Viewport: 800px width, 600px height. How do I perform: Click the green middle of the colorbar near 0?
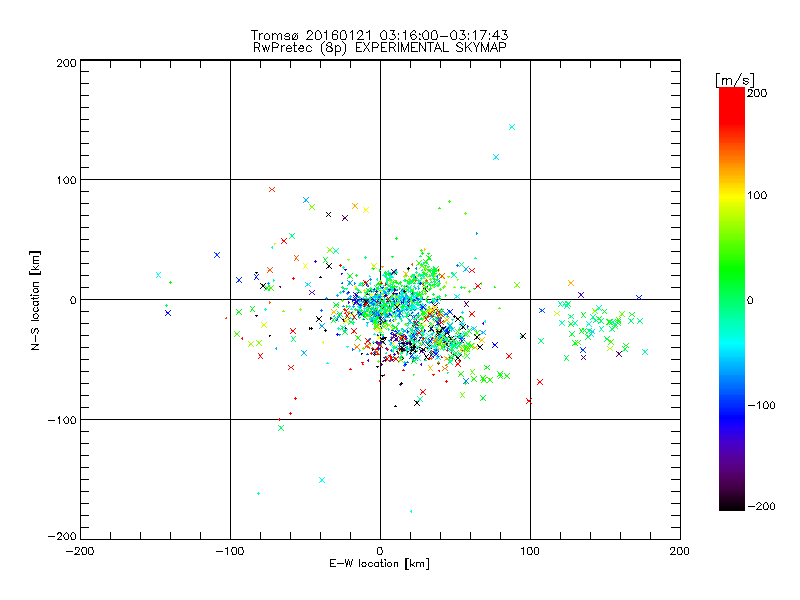tap(732, 299)
